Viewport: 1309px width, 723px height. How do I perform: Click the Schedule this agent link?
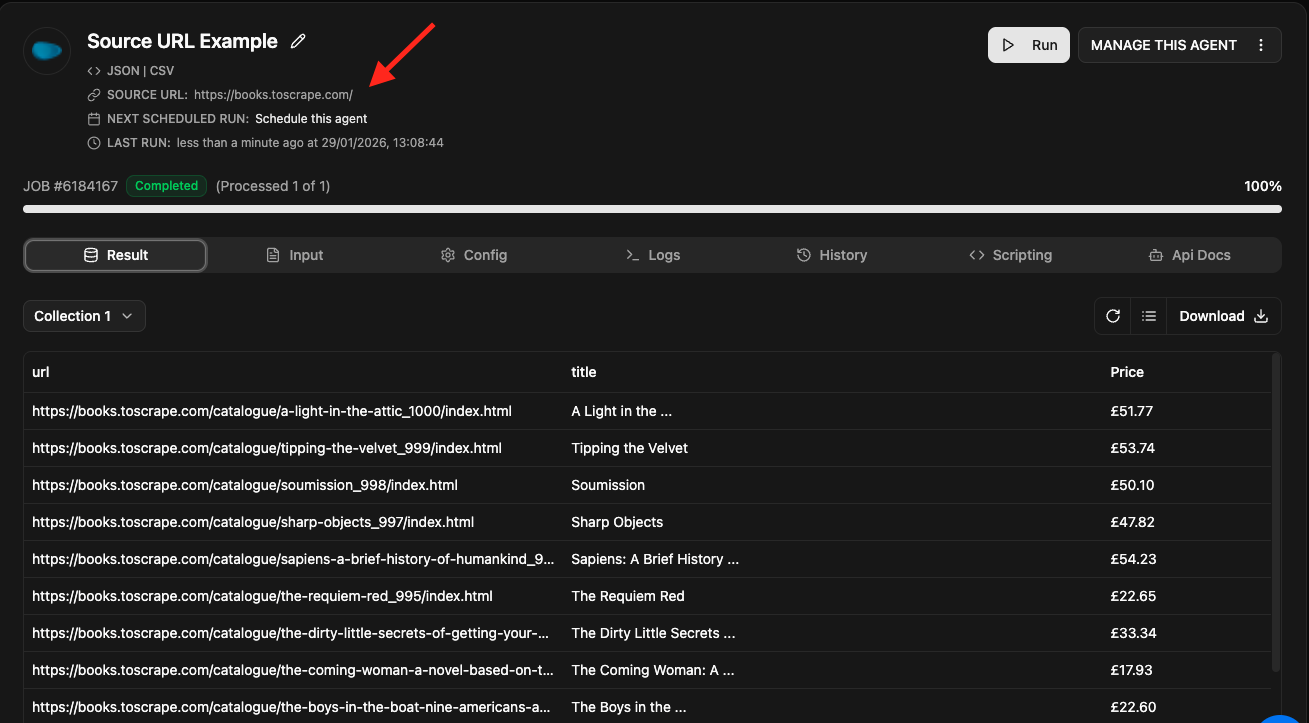point(311,119)
